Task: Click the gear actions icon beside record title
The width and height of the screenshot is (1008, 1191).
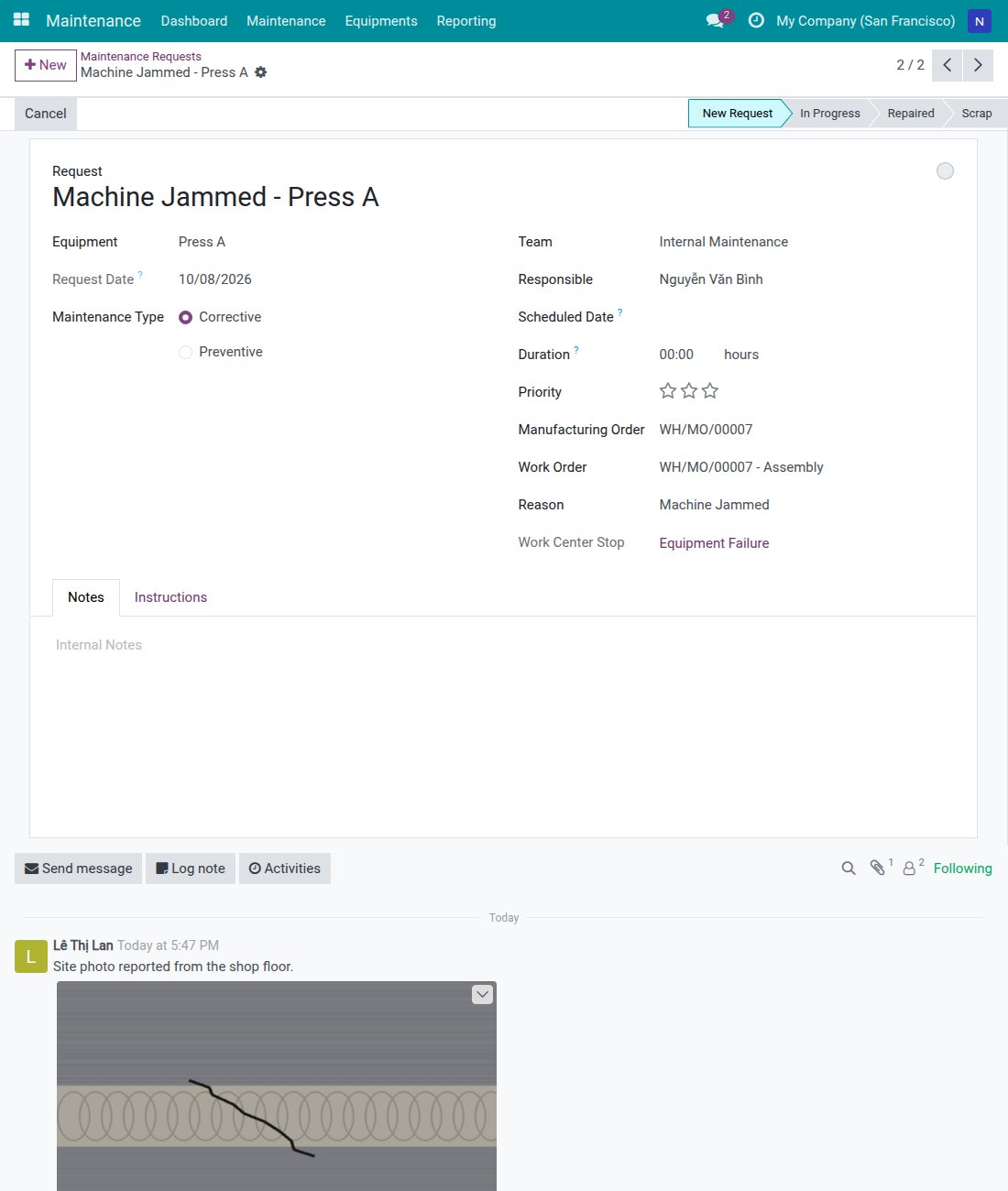Action: 261,72
